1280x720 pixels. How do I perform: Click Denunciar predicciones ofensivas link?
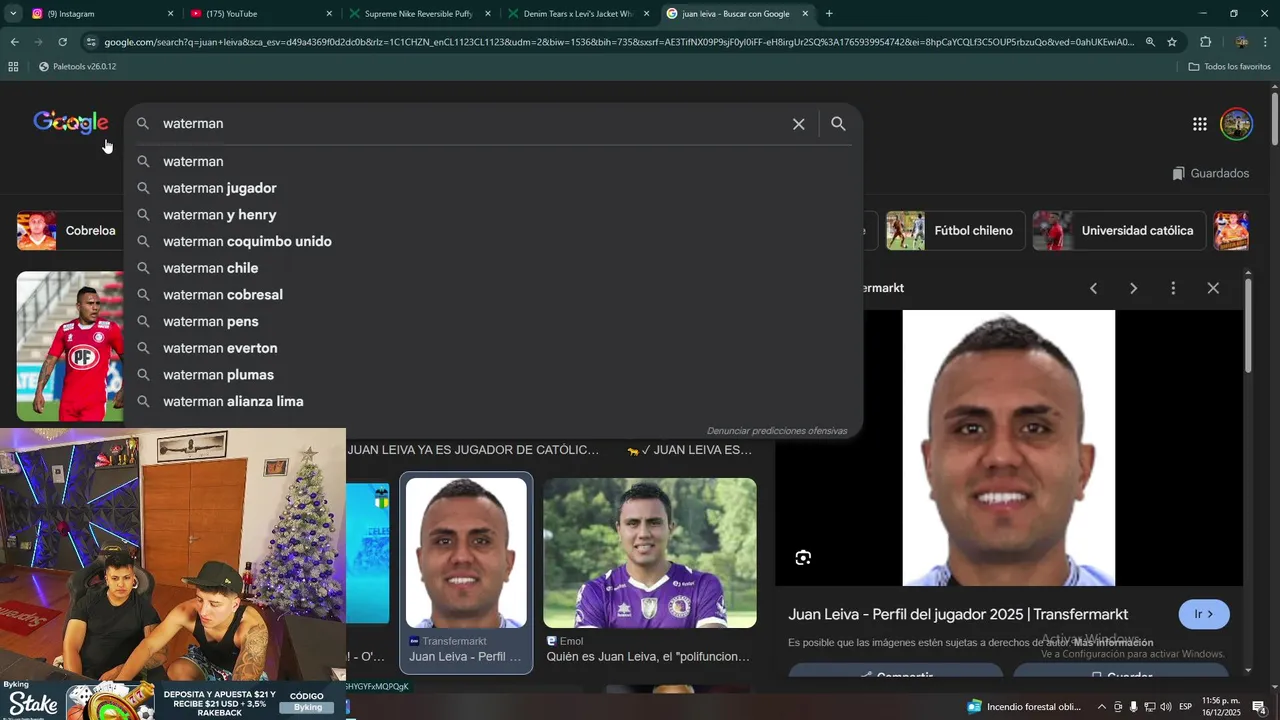[x=776, y=431]
